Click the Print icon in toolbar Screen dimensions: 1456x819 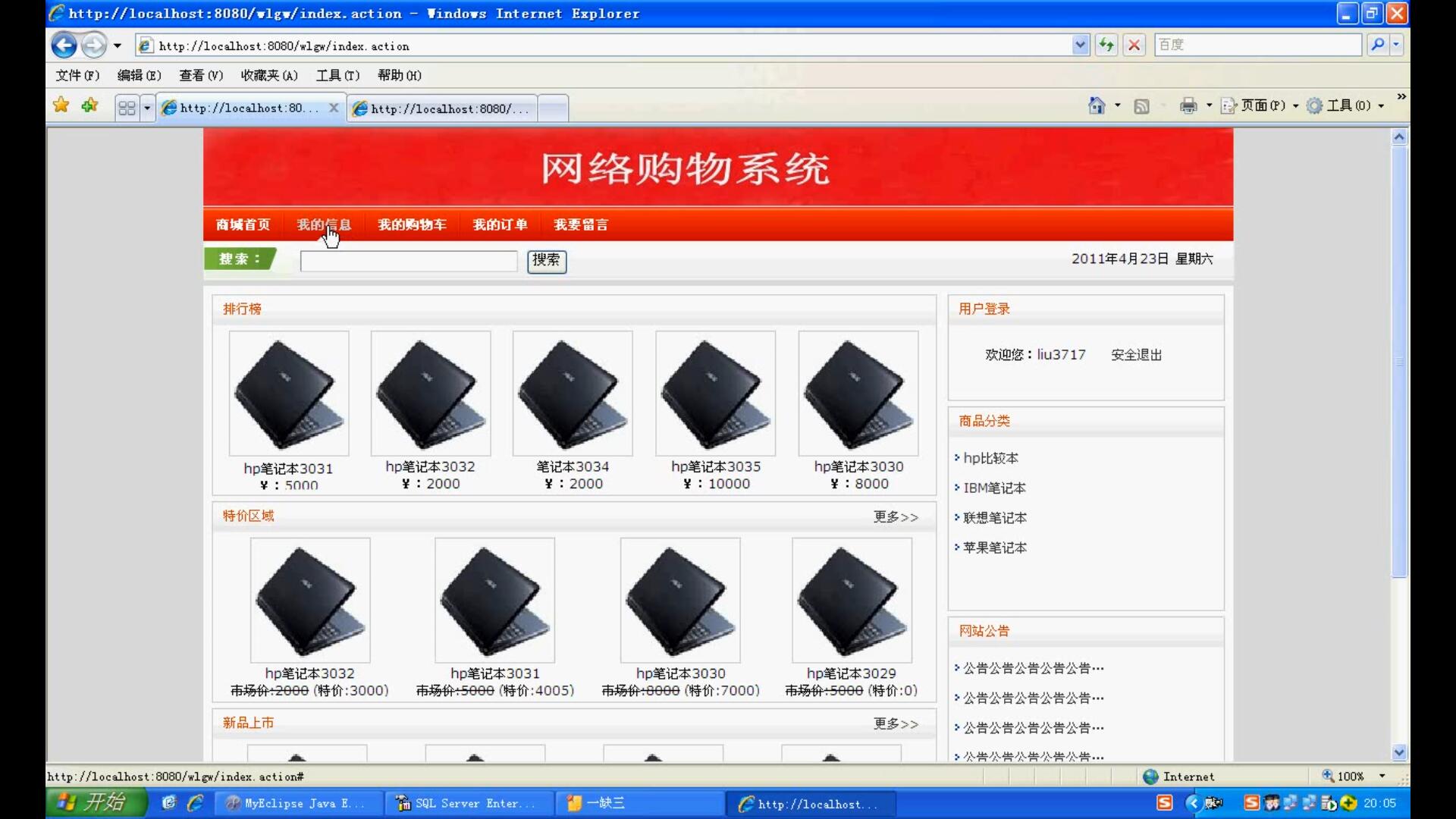coord(1188,105)
